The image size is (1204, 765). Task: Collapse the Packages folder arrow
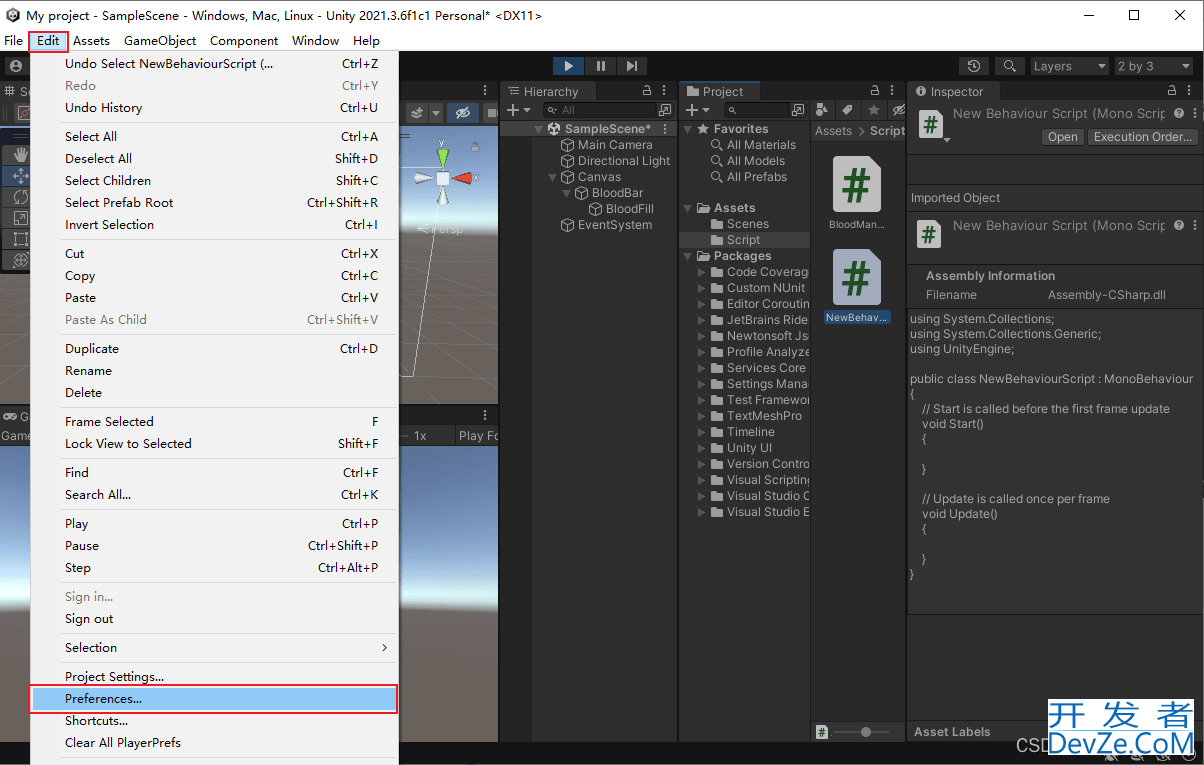688,256
